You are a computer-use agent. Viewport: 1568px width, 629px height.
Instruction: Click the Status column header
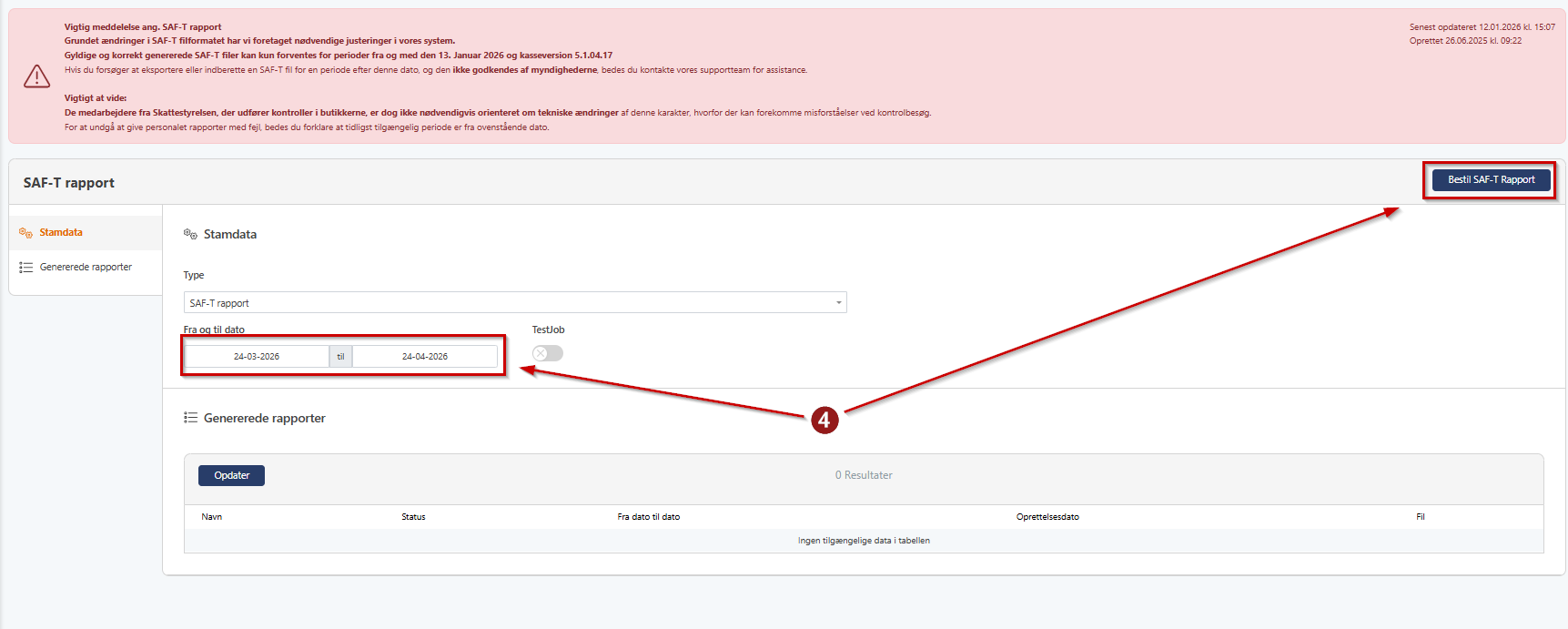pyautogui.click(x=413, y=517)
